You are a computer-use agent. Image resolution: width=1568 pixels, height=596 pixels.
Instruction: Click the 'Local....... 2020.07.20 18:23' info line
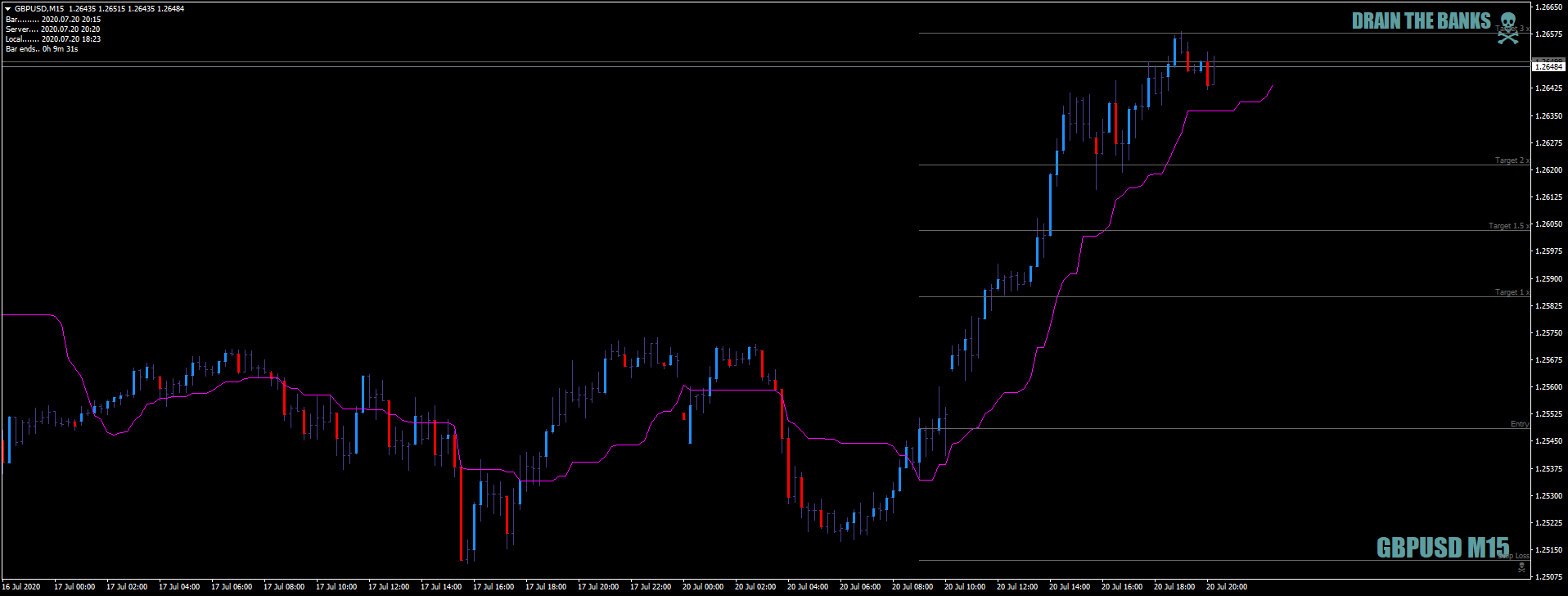coord(53,38)
